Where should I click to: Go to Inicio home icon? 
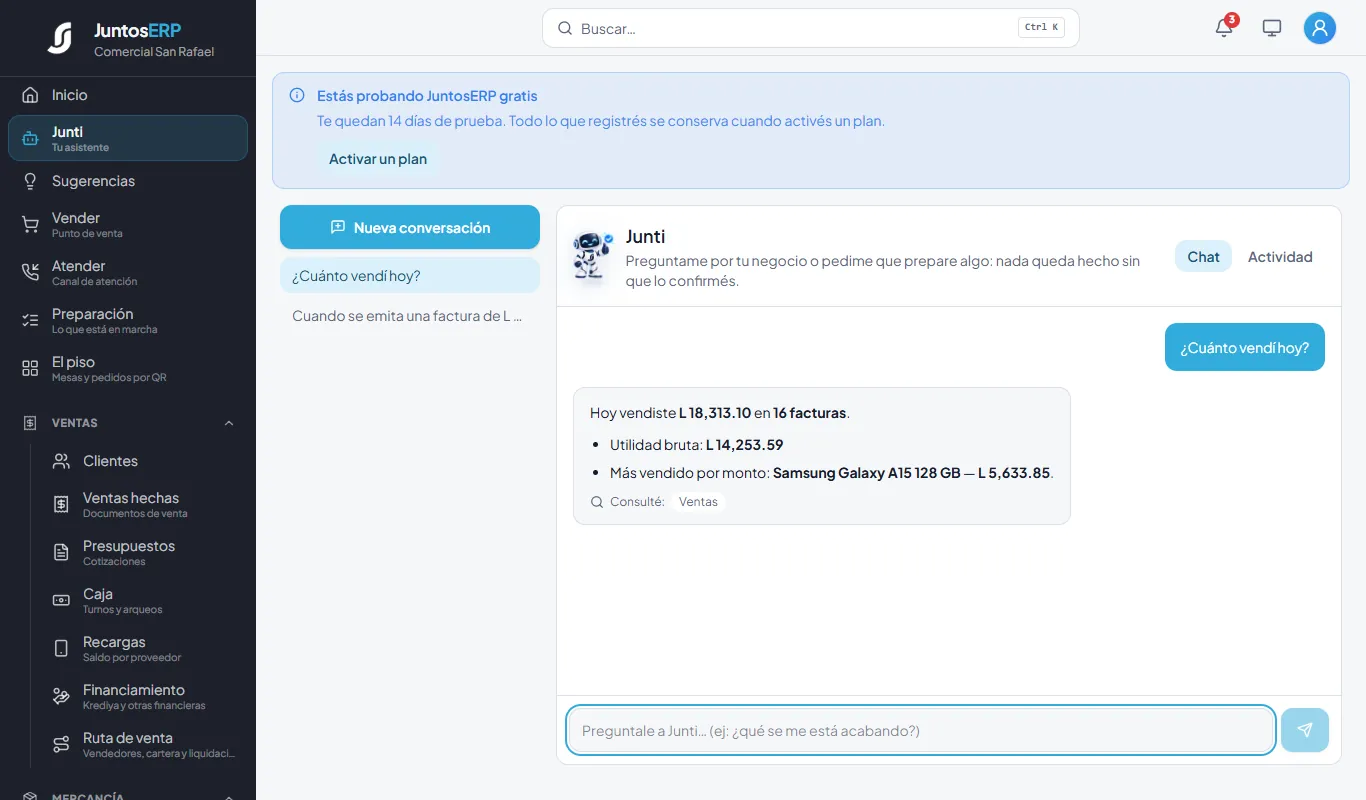30,95
